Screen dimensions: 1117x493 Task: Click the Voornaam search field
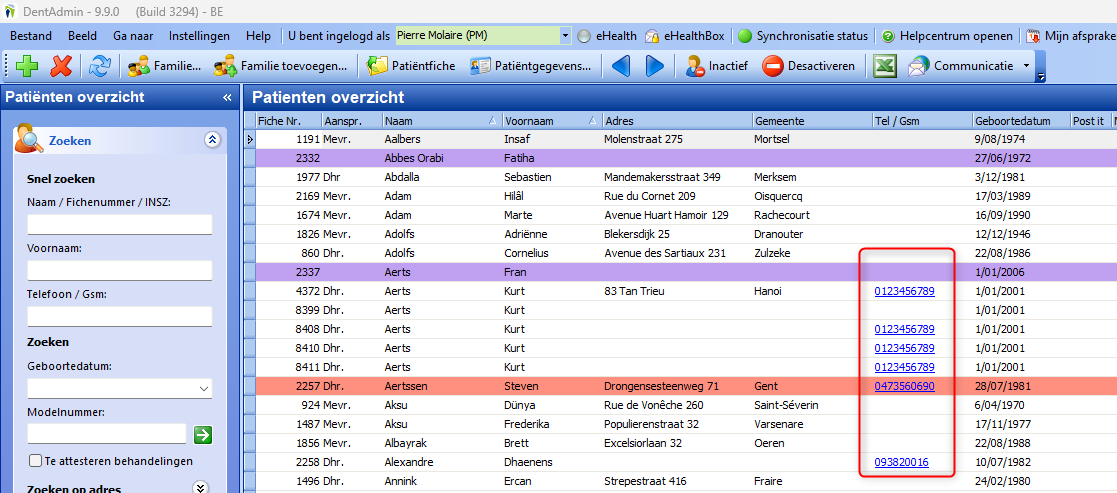120,271
